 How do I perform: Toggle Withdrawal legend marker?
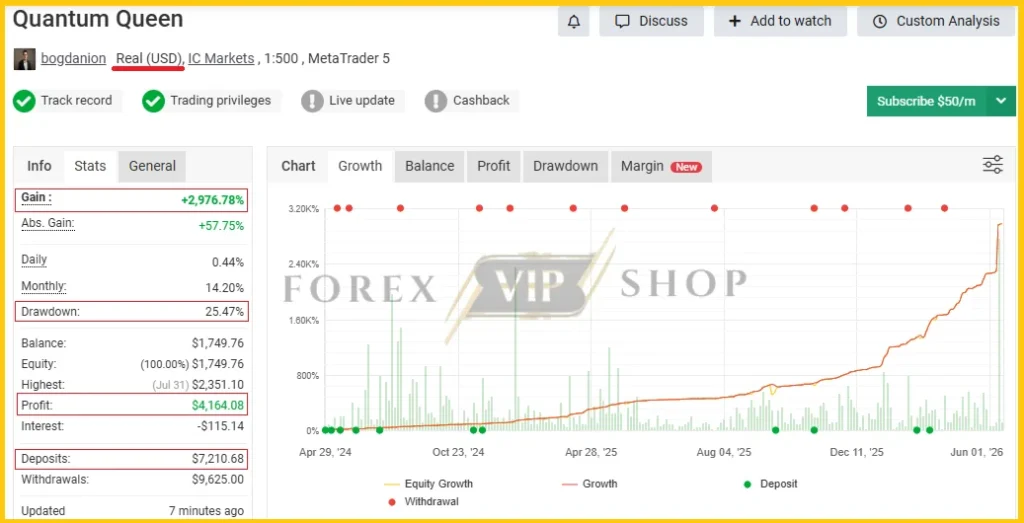click(423, 502)
